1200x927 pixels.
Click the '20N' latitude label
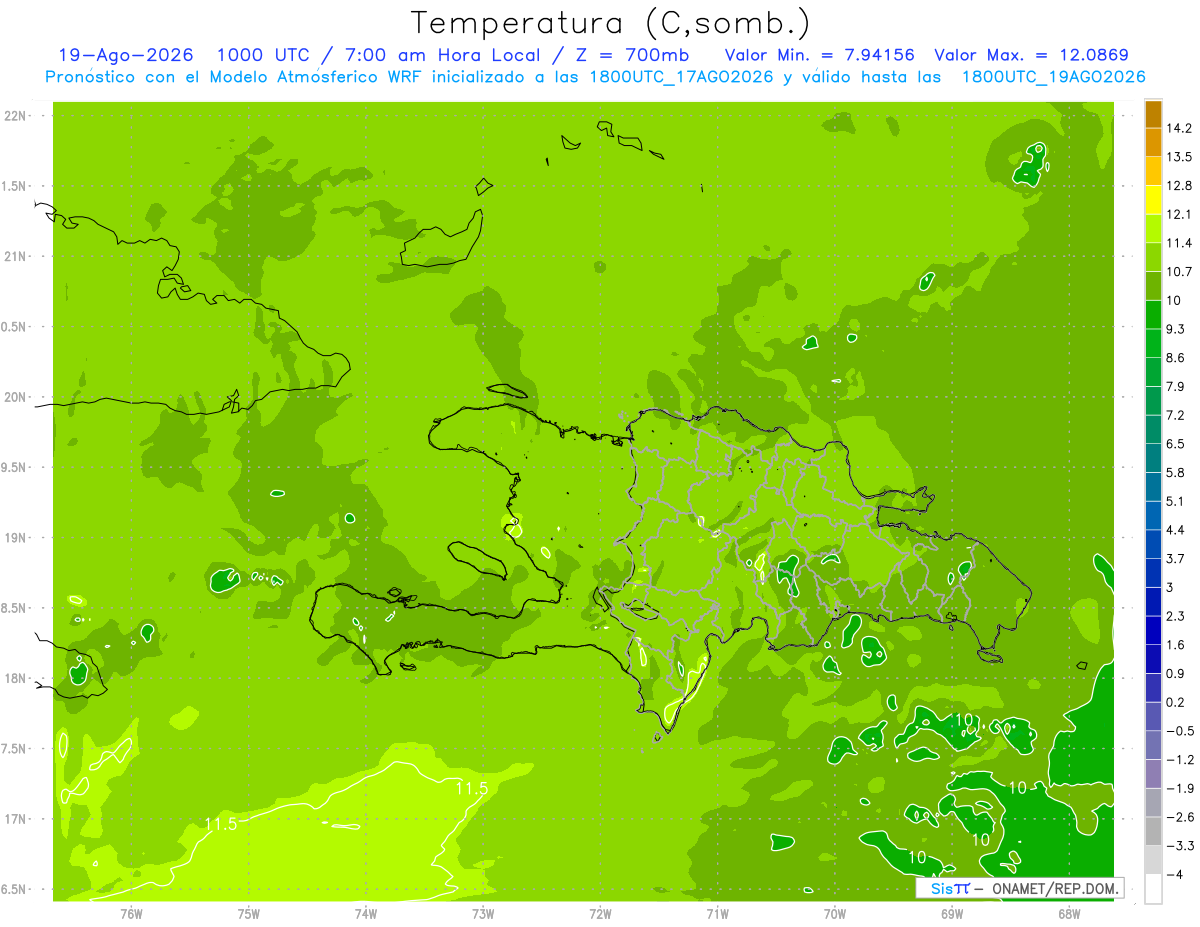coord(15,397)
